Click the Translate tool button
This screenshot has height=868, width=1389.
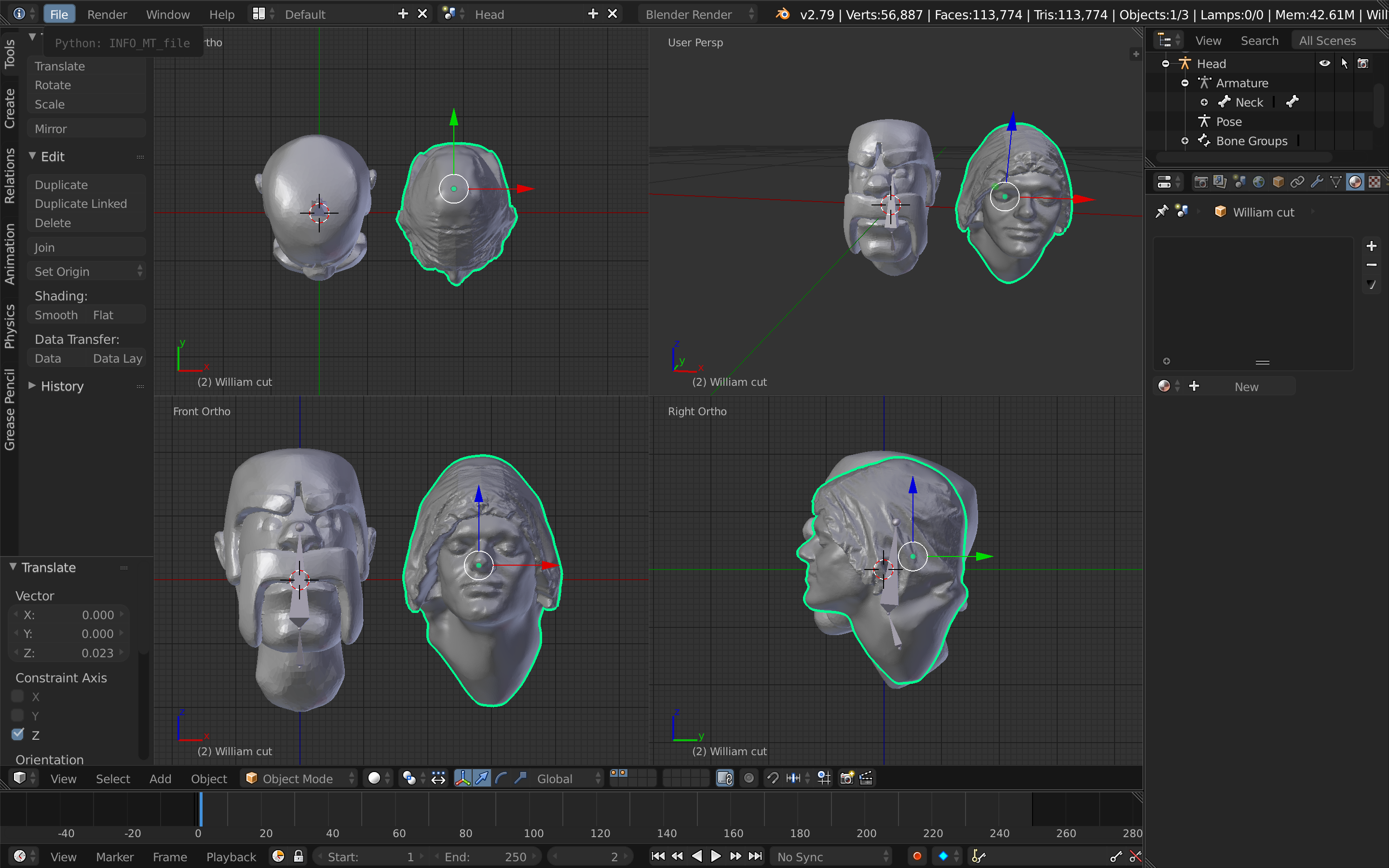(x=87, y=66)
